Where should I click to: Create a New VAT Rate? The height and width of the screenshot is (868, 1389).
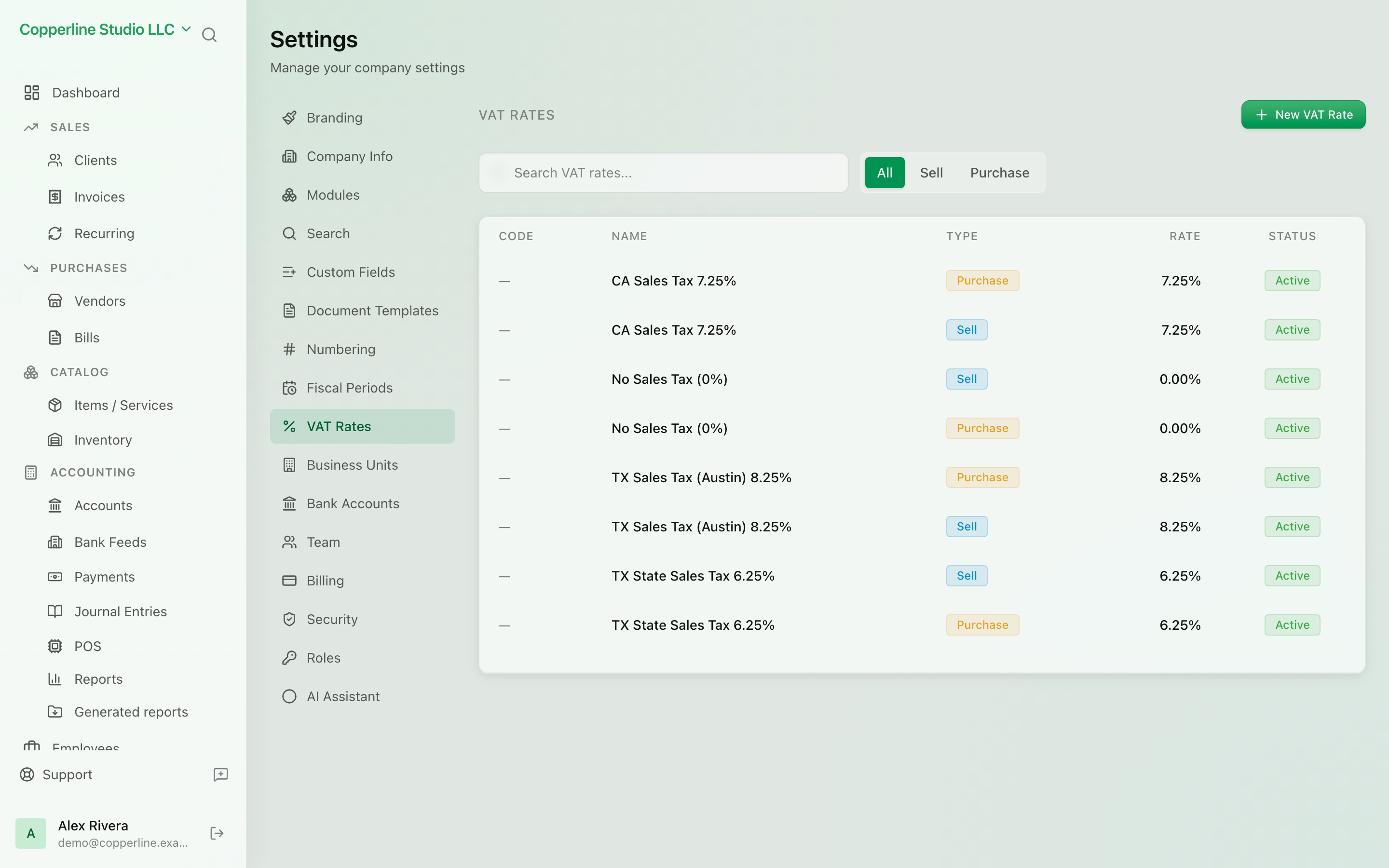[x=1303, y=115]
